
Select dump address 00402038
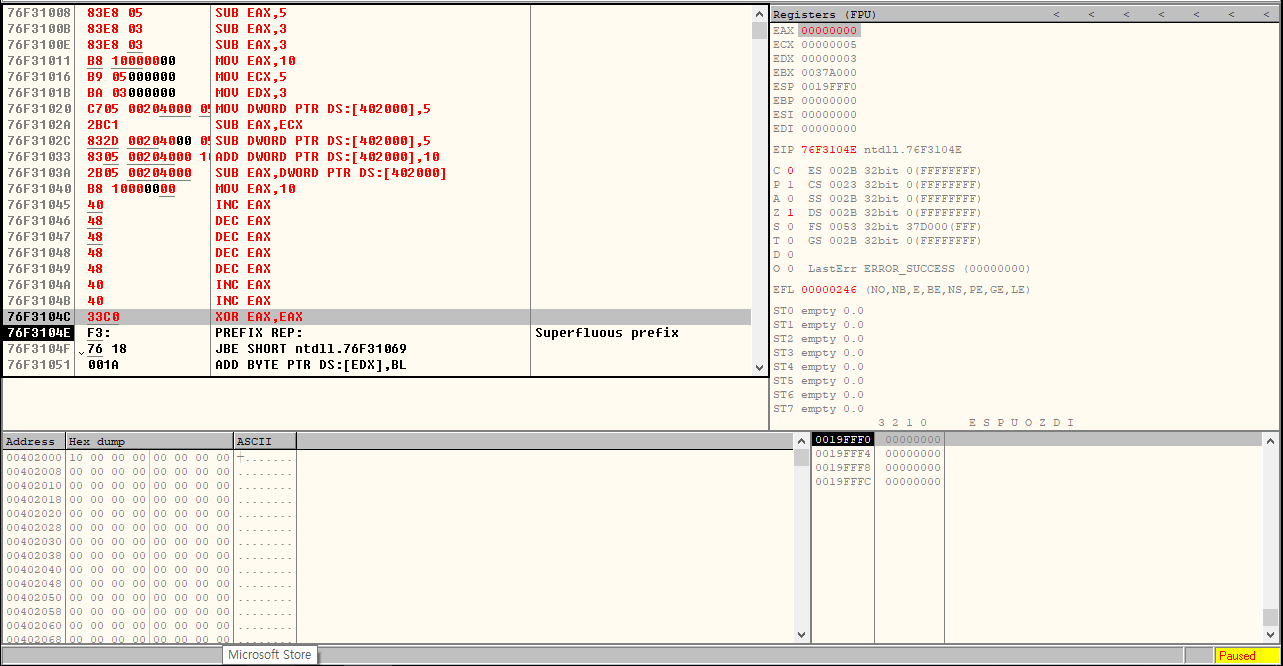[x=34, y=555]
